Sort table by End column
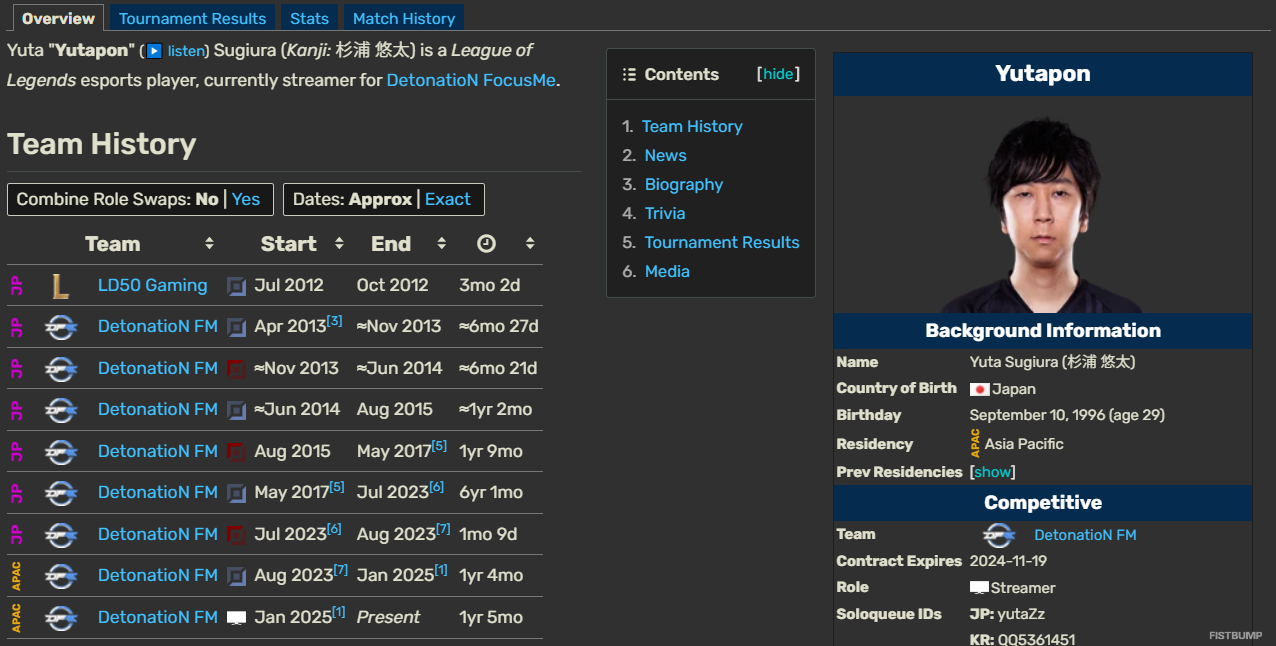 [441, 244]
